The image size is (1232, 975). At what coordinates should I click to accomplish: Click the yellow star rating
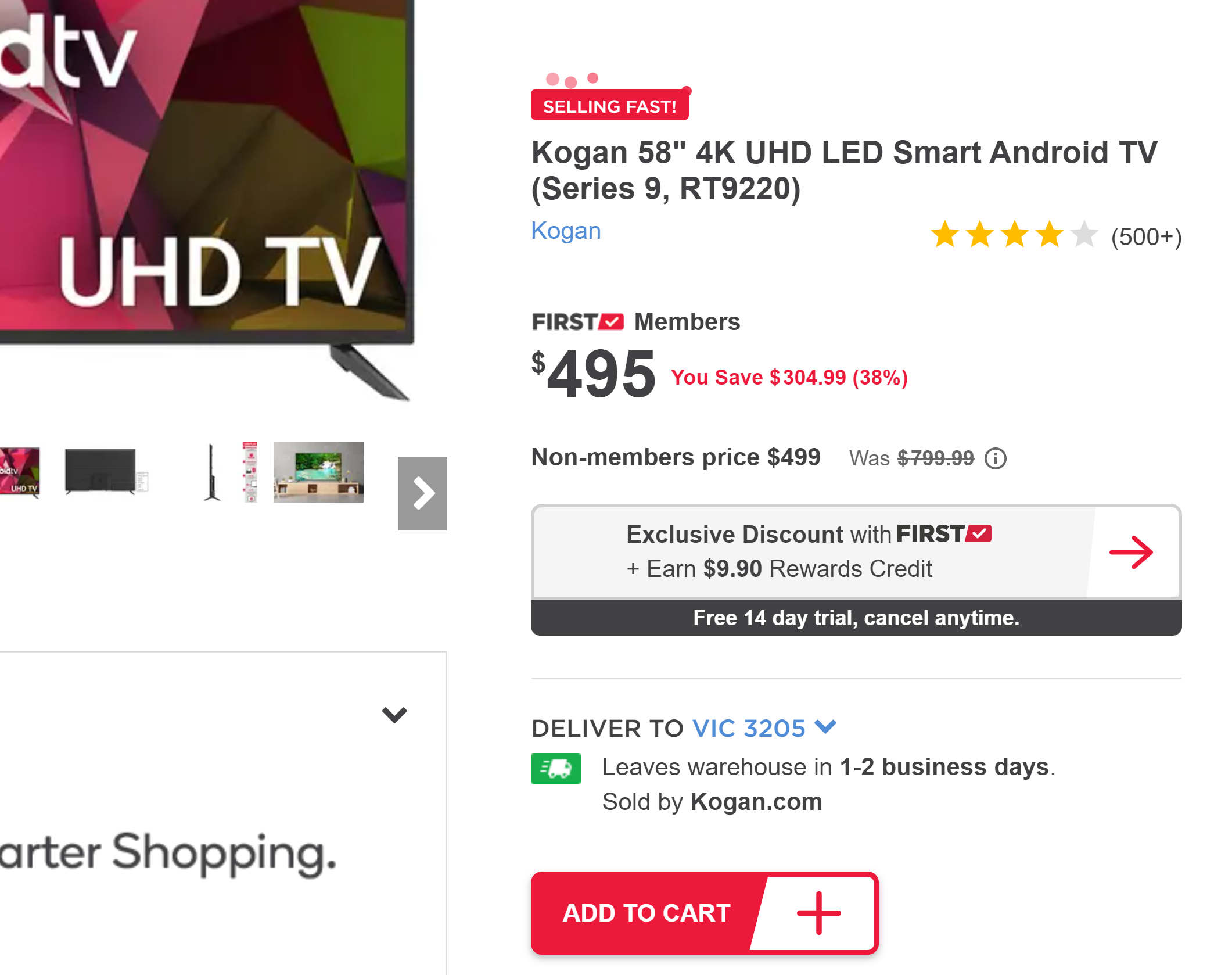pyautogui.click(x=1014, y=235)
